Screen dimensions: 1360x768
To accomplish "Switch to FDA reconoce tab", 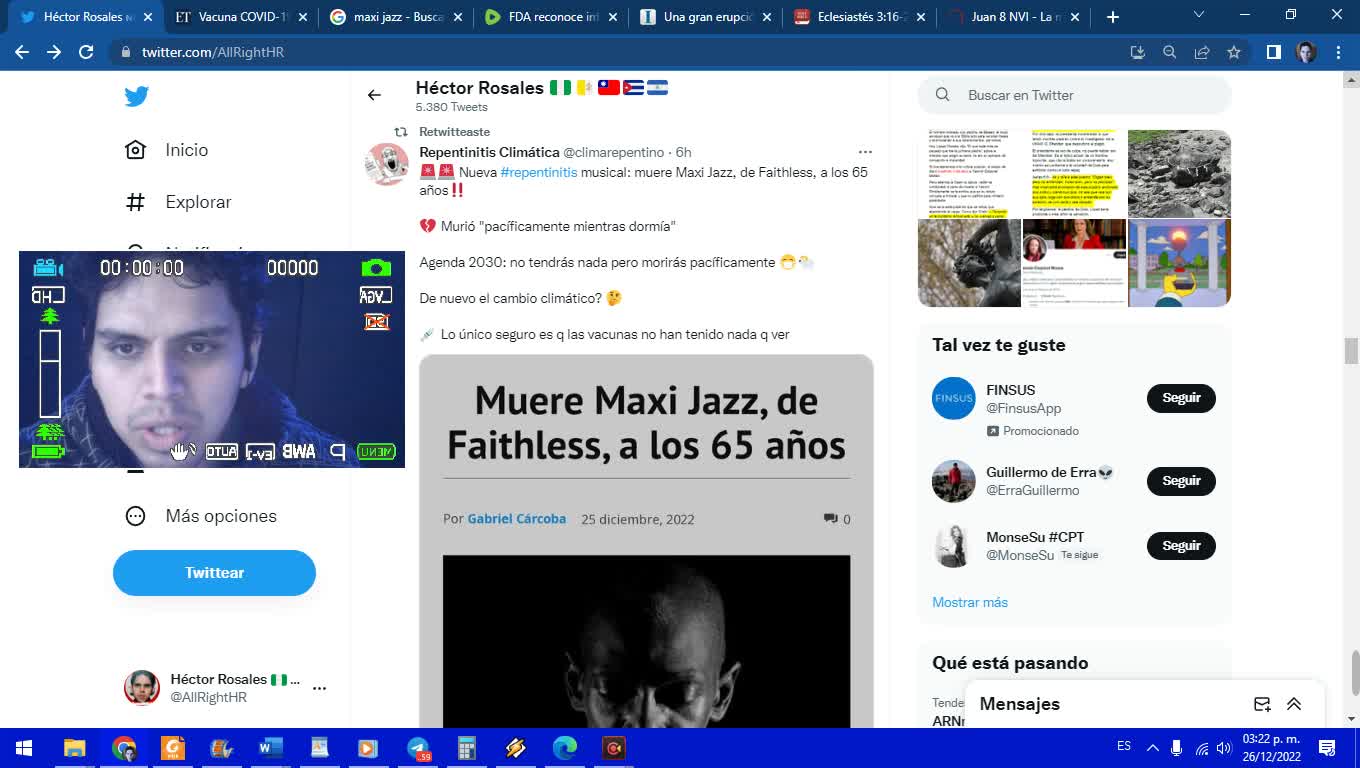I will 550,17.
